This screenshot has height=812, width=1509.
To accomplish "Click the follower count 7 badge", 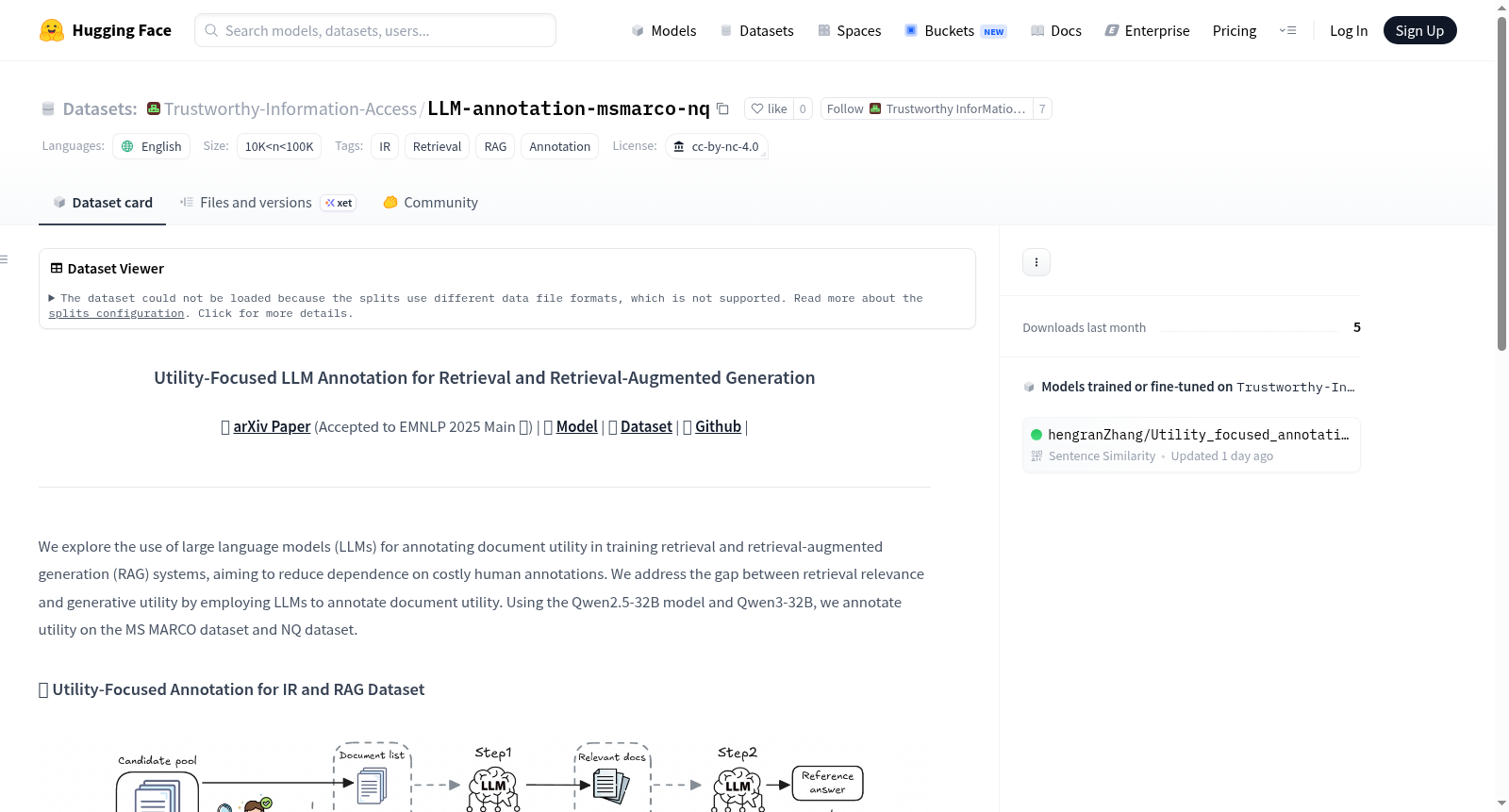I will click(x=1042, y=108).
